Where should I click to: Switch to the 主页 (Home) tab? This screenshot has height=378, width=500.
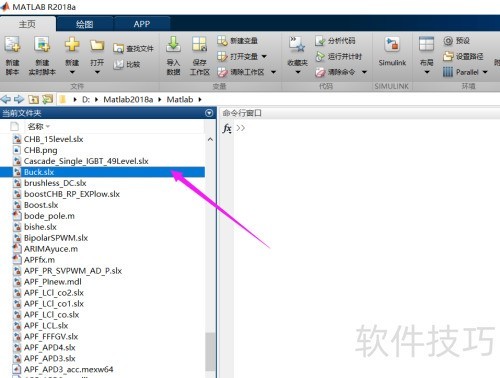(28, 24)
